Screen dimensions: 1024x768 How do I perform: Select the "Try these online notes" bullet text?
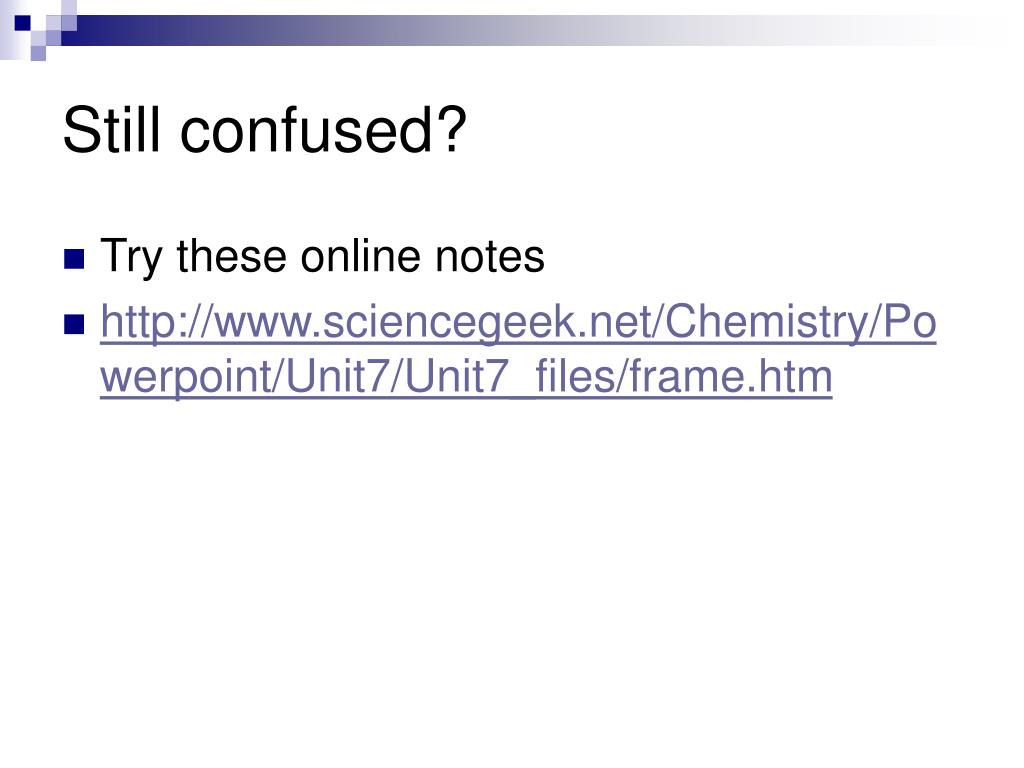pyautogui.click(x=323, y=256)
